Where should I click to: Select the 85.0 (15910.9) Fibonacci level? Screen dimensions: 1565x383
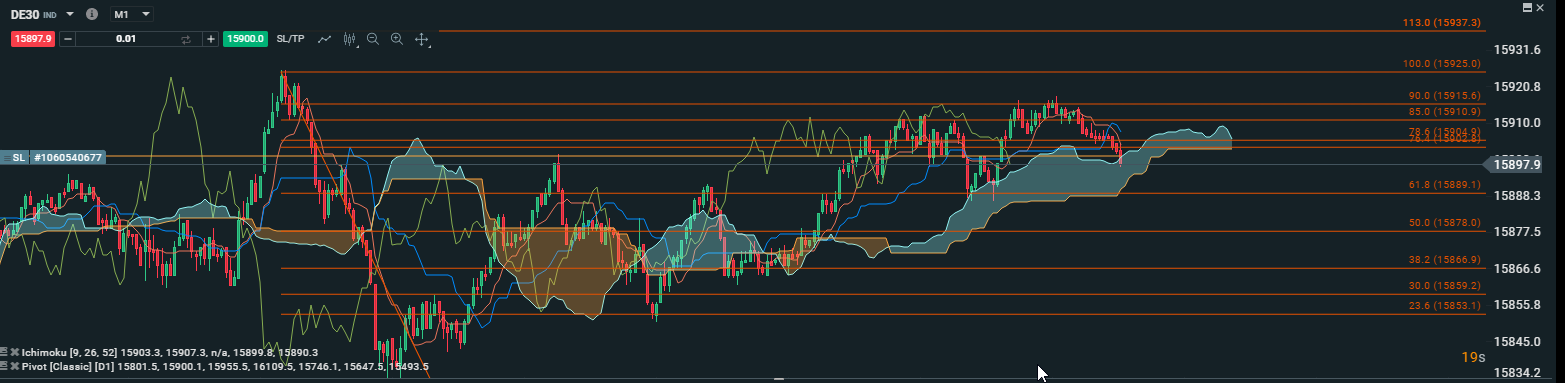point(1444,111)
